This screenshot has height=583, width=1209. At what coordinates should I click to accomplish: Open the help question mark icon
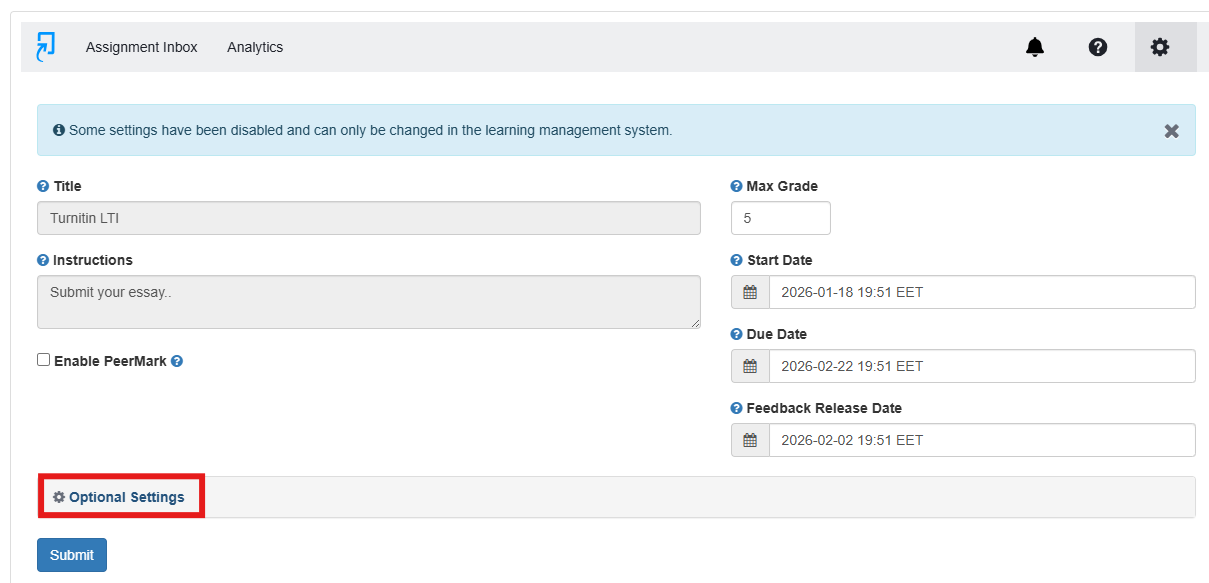point(1098,47)
